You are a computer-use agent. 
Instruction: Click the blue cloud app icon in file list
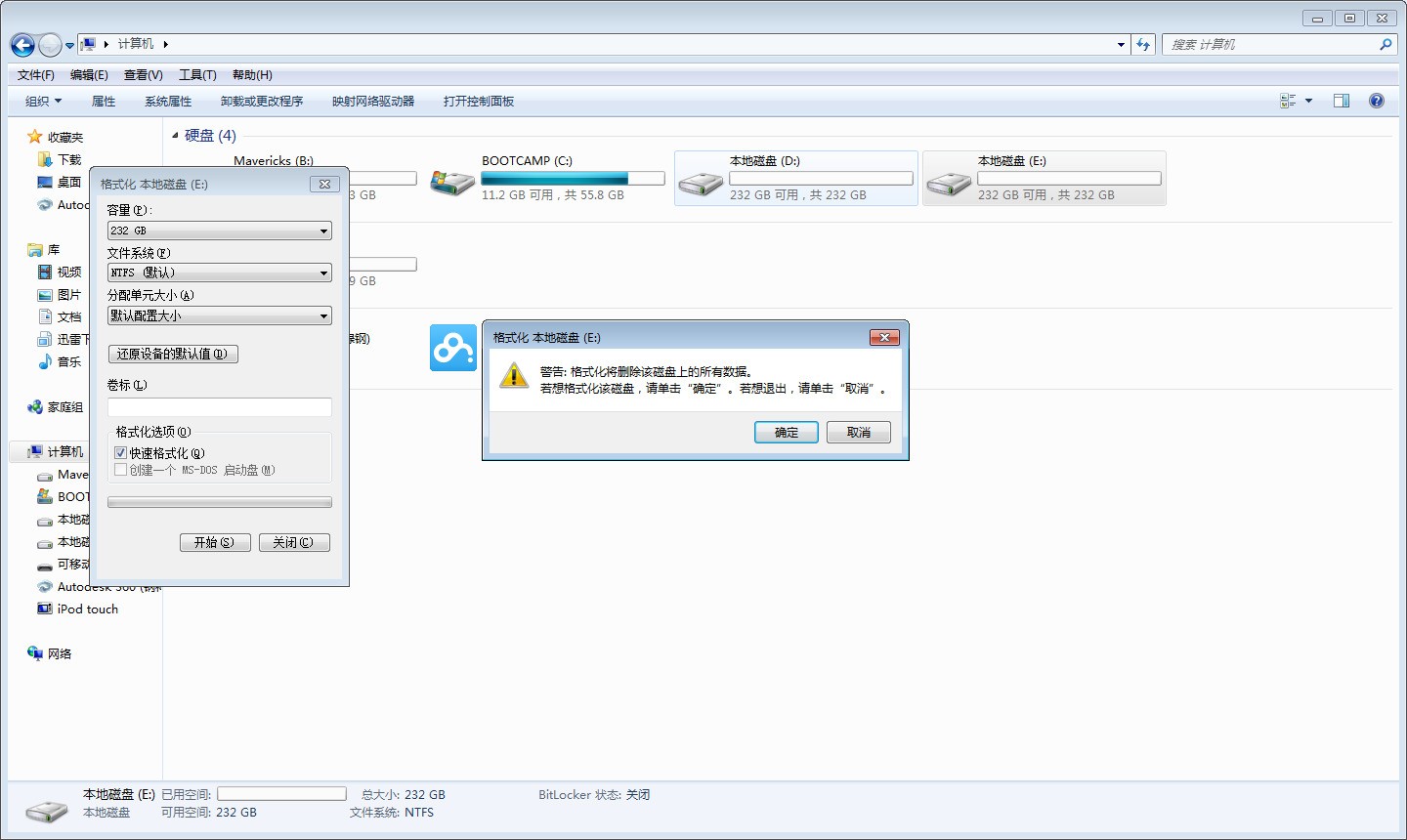[452, 348]
